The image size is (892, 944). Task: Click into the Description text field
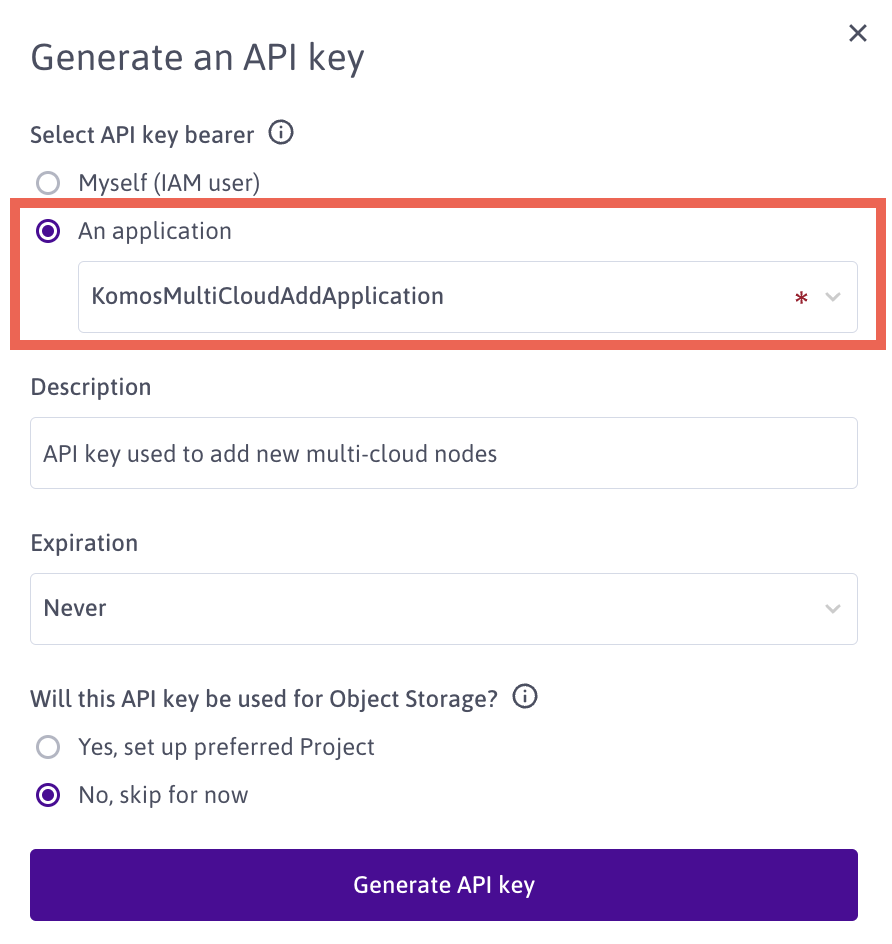444,453
